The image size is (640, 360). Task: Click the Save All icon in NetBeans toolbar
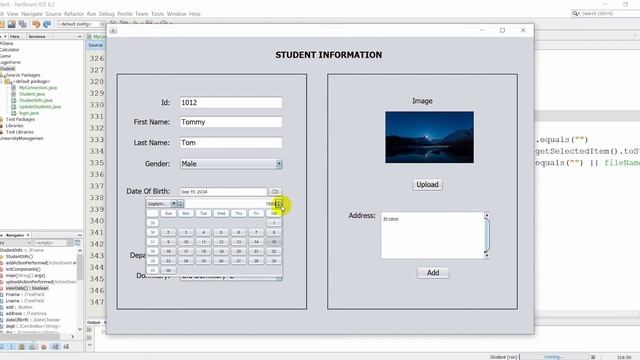tap(22, 24)
